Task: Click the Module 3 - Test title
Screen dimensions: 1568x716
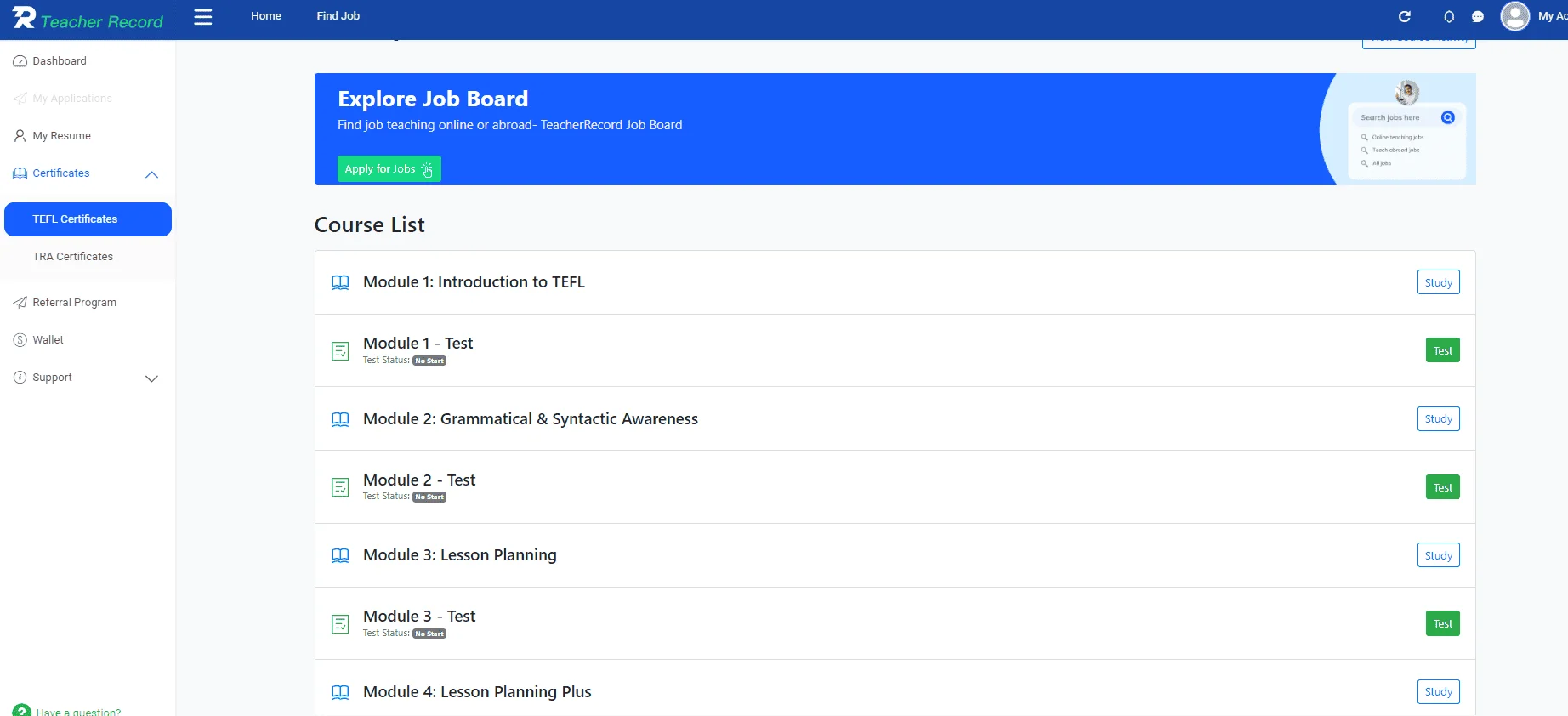Action: click(x=419, y=617)
